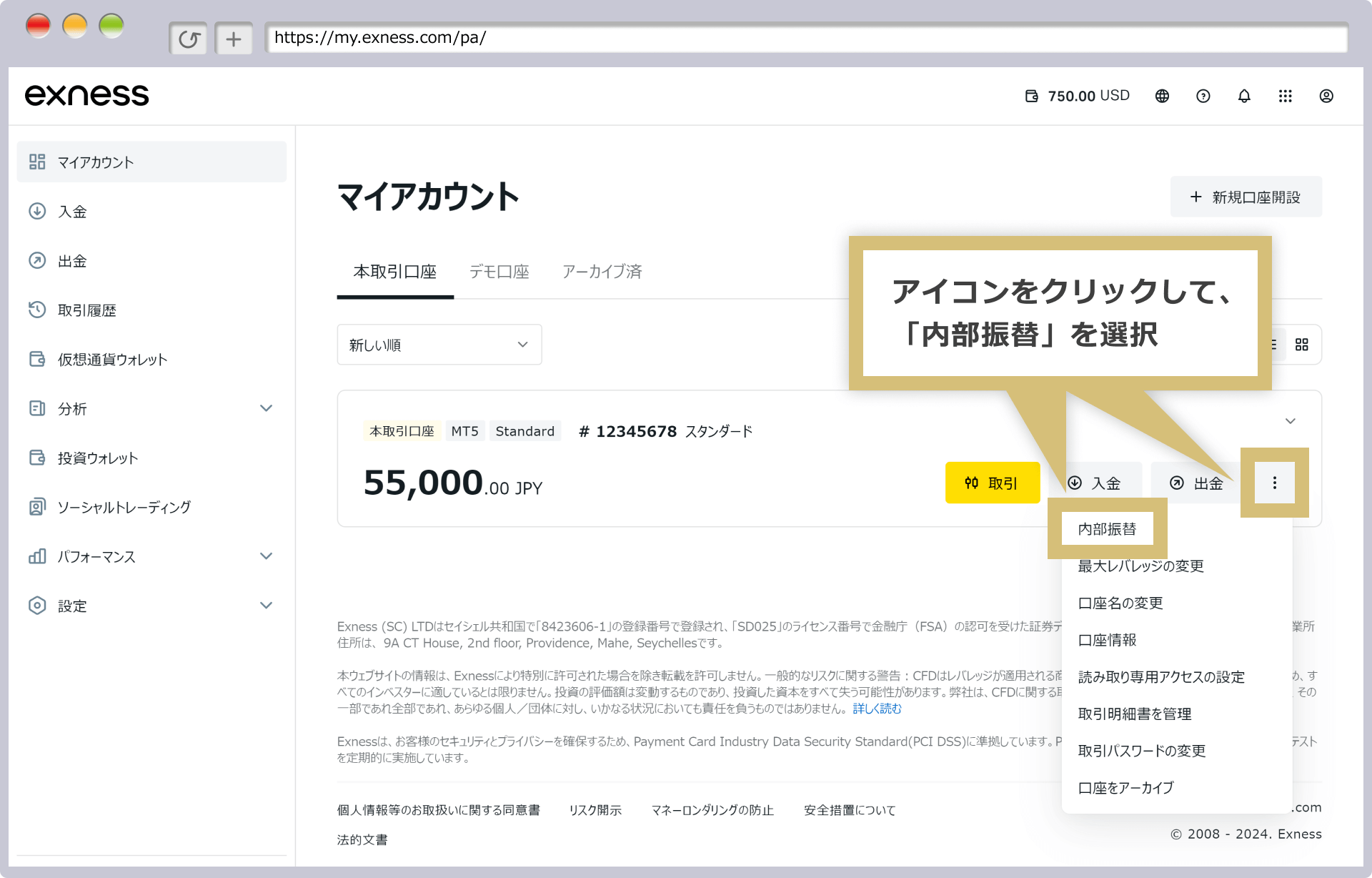Open ソーシャルトレーディング social trading
This screenshot has height=878, width=1372.
coord(151,508)
